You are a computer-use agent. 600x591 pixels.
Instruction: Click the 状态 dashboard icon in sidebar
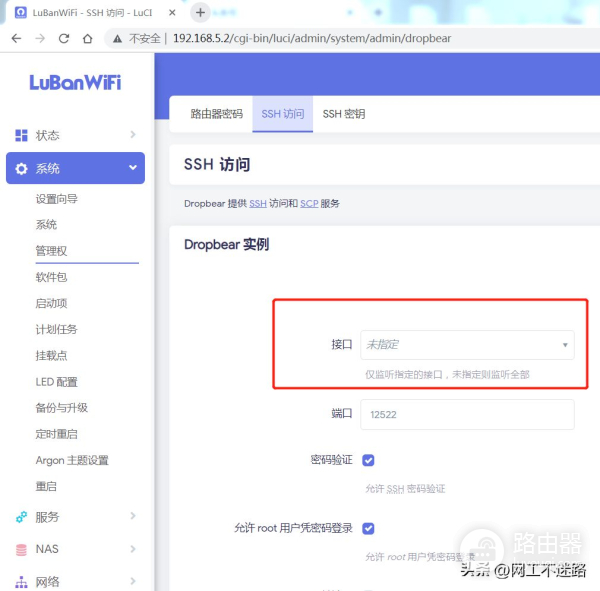pos(21,135)
